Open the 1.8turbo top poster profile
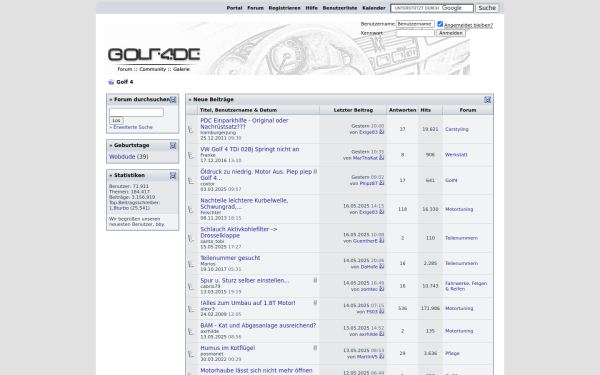This screenshot has width=600, height=375. 119,208
